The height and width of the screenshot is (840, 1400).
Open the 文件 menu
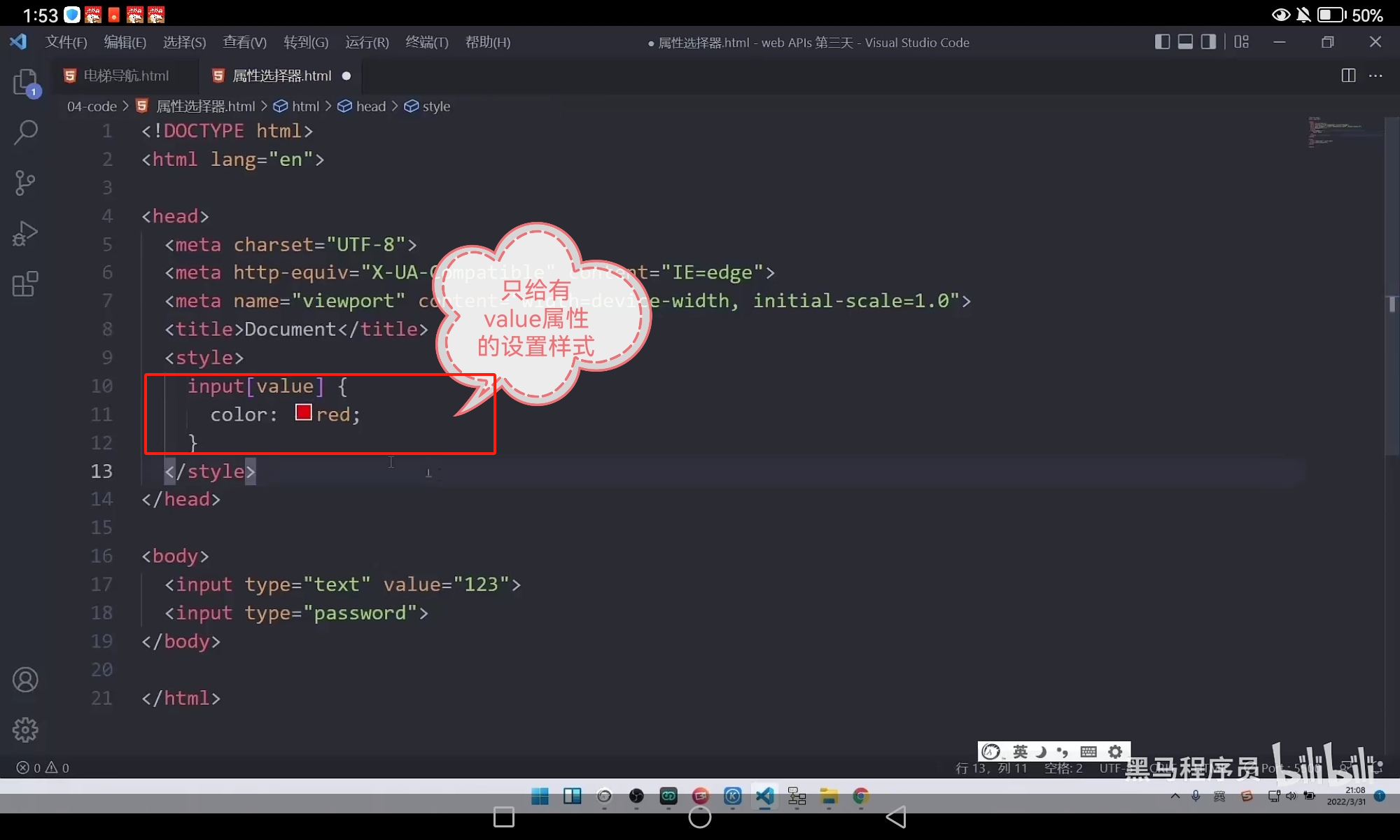pyautogui.click(x=66, y=42)
